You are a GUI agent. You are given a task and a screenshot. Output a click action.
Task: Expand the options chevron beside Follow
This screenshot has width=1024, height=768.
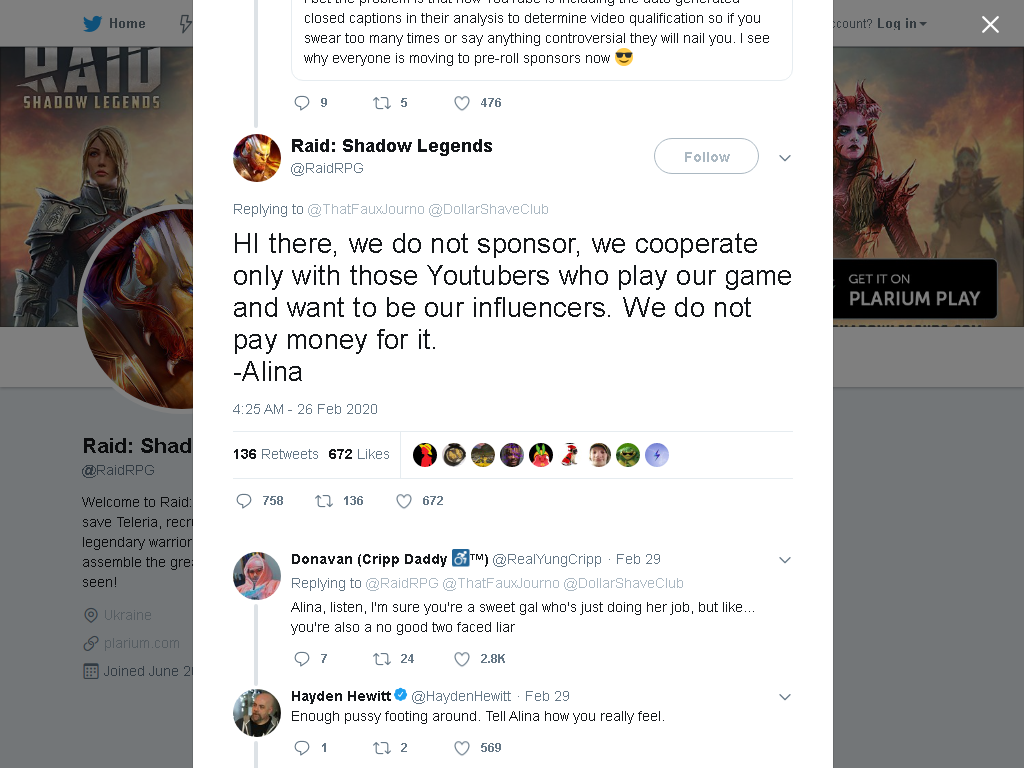point(785,157)
